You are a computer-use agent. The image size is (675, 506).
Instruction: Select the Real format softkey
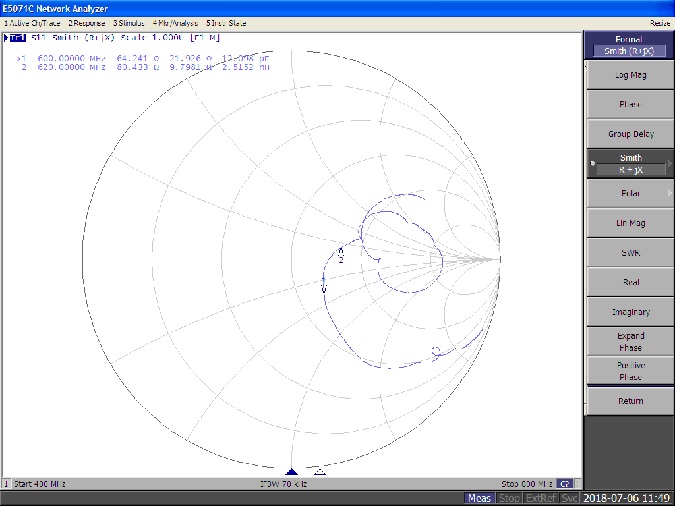(x=630, y=282)
